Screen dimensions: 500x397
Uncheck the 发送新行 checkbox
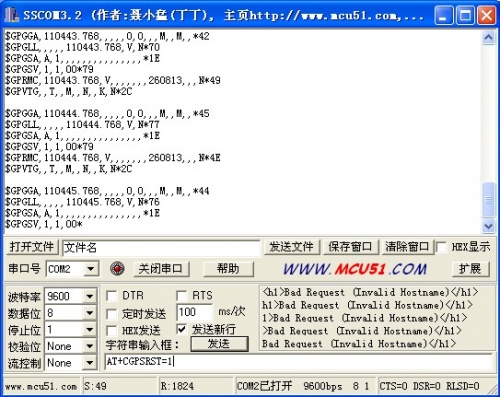coord(181,330)
